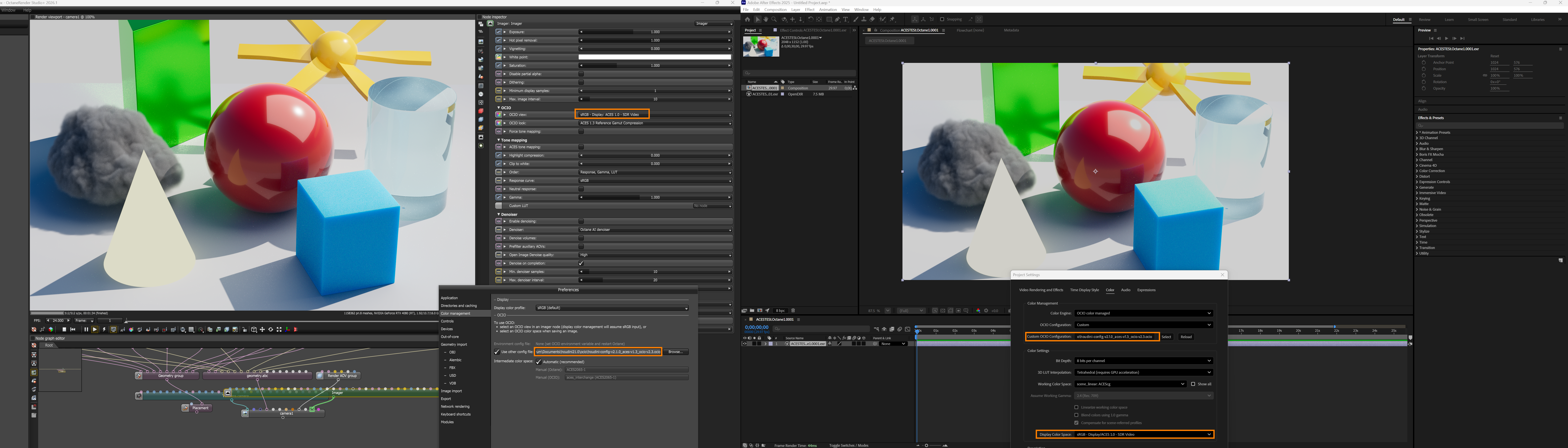Select the Type tool in After Effects
The image size is (1568, 448).
[x=846, y=19]
